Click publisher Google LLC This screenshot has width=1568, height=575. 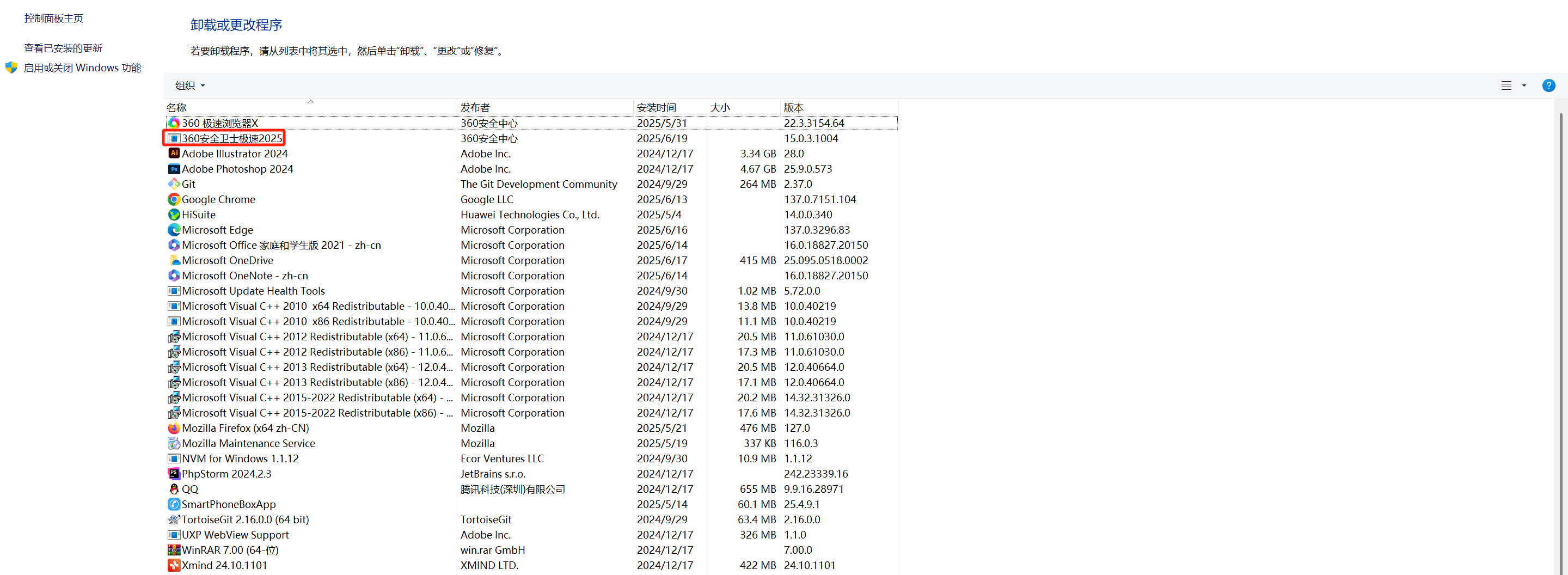point(487,199)
